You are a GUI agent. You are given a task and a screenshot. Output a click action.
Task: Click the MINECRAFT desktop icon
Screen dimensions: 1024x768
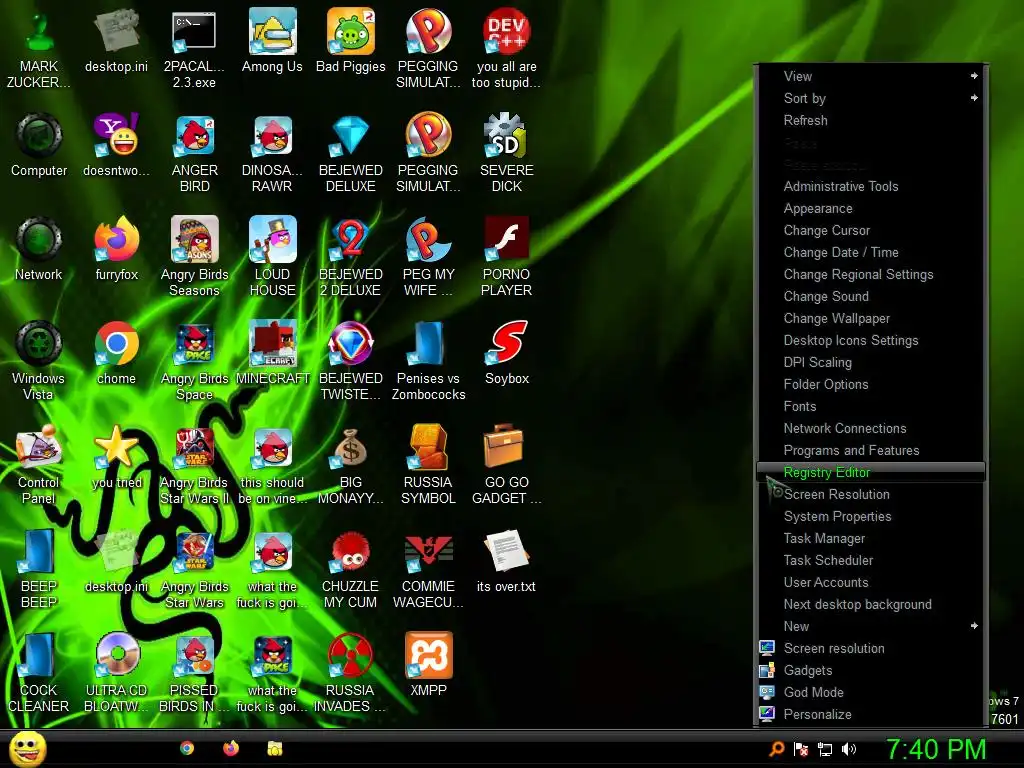coord(273,353)
